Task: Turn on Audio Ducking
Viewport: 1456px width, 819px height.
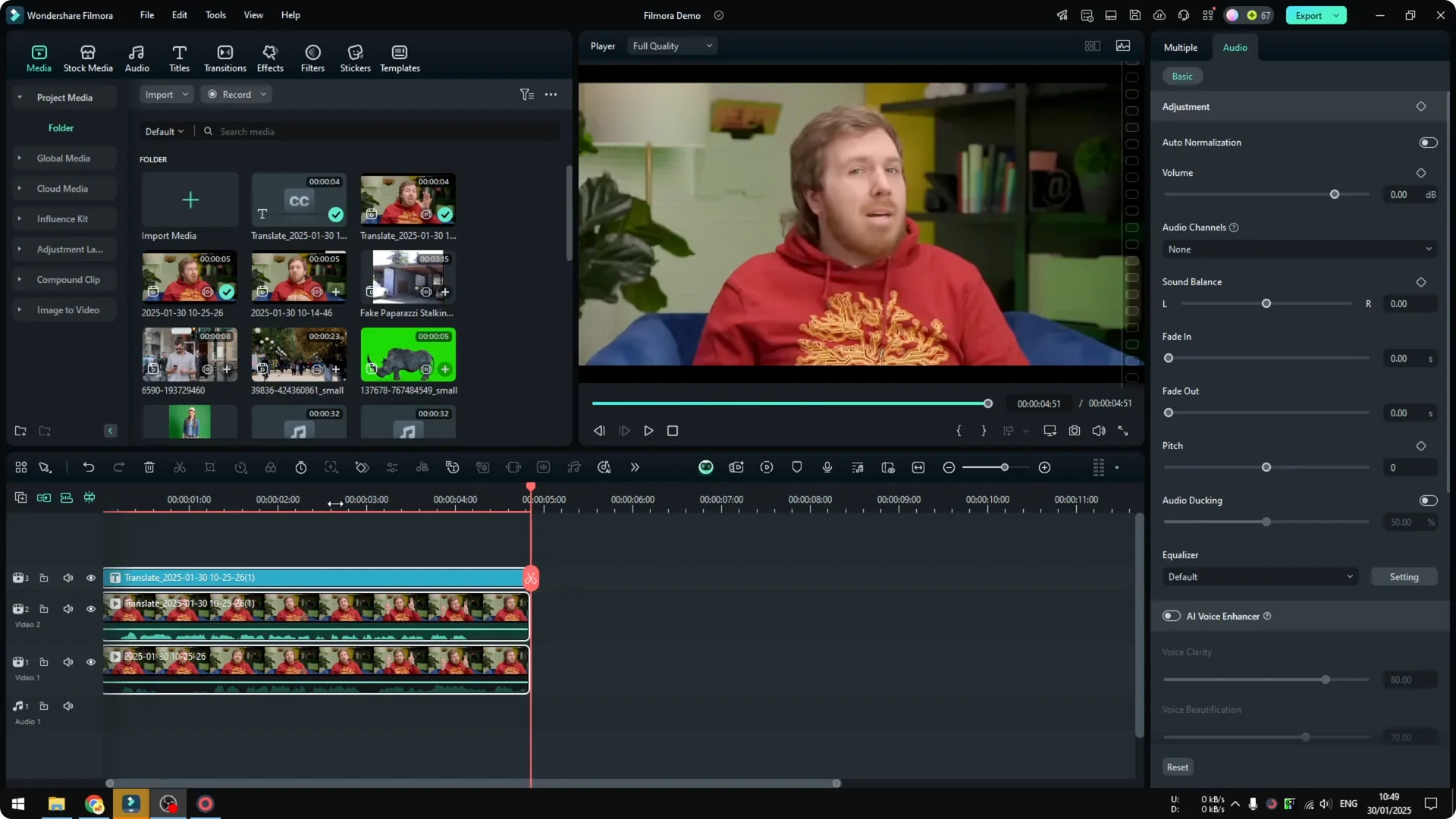Action: 1428,500
